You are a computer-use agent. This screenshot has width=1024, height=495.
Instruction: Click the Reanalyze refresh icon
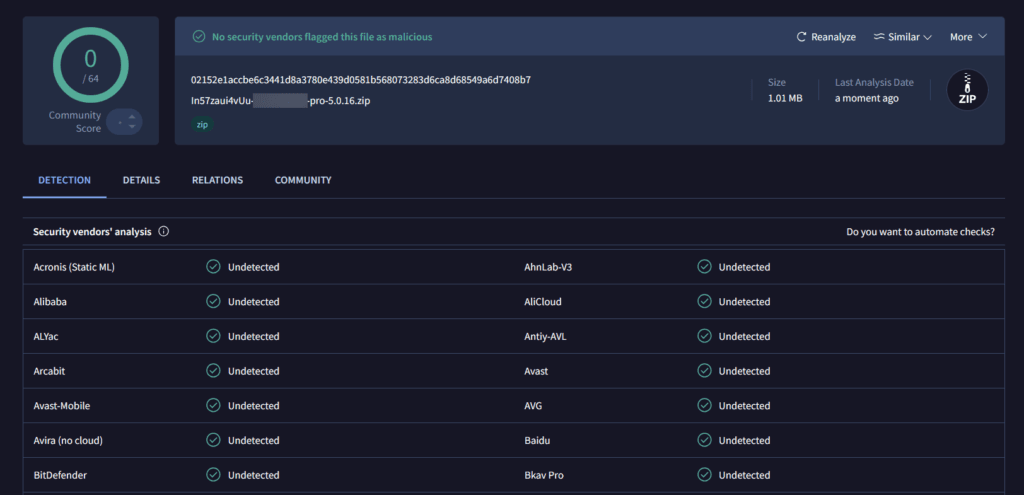(801, 37)
